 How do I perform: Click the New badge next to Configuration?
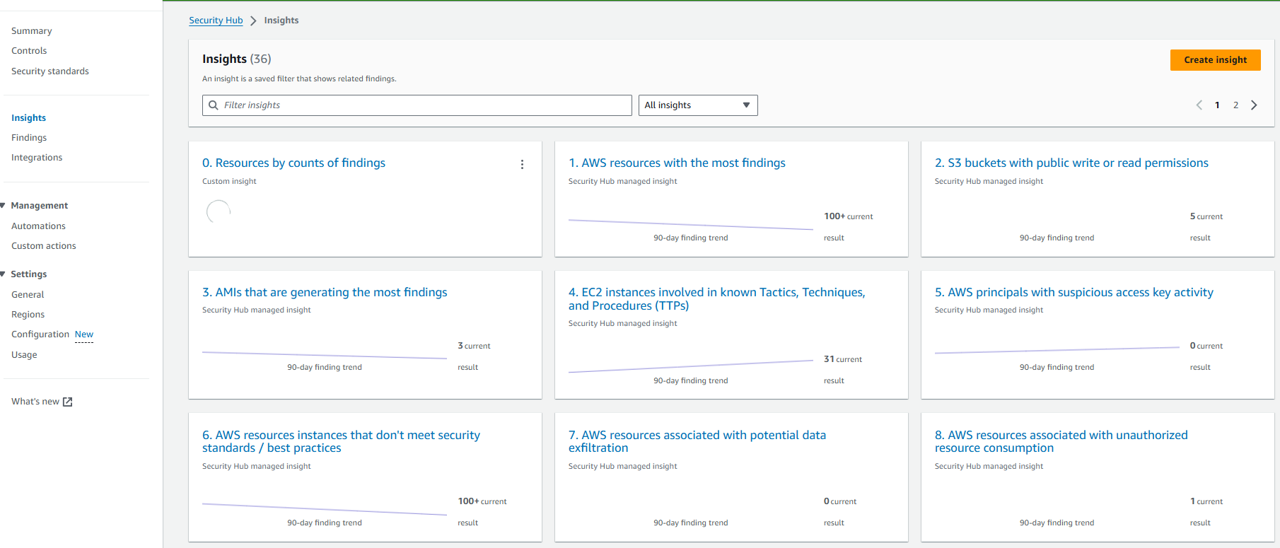coord(84,335)
